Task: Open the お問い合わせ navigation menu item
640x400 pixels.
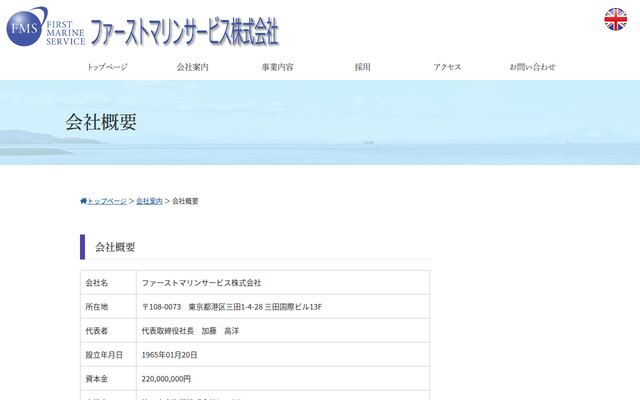Action: (532, 67)
